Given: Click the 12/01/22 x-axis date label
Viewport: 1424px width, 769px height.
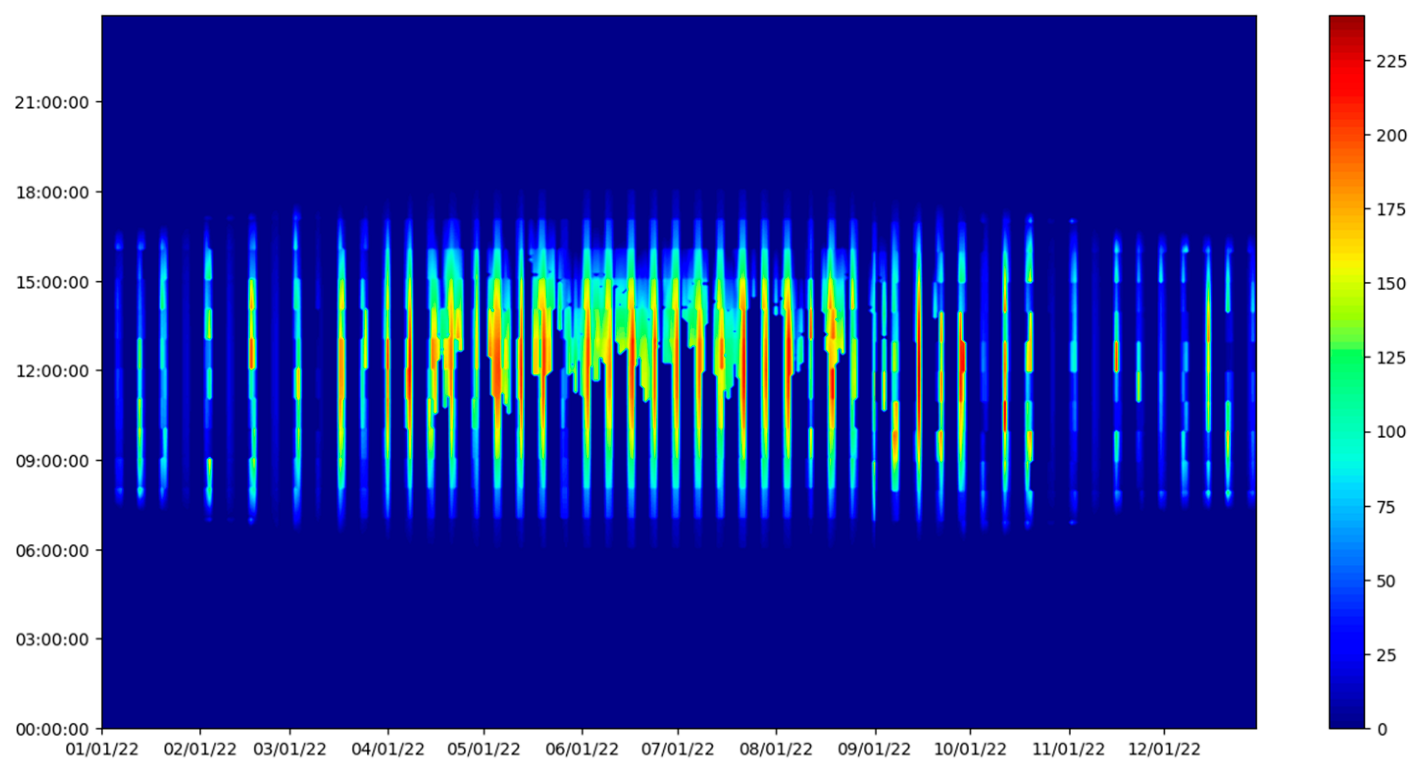Looking at the screenshot, I should coord(1164,749).
